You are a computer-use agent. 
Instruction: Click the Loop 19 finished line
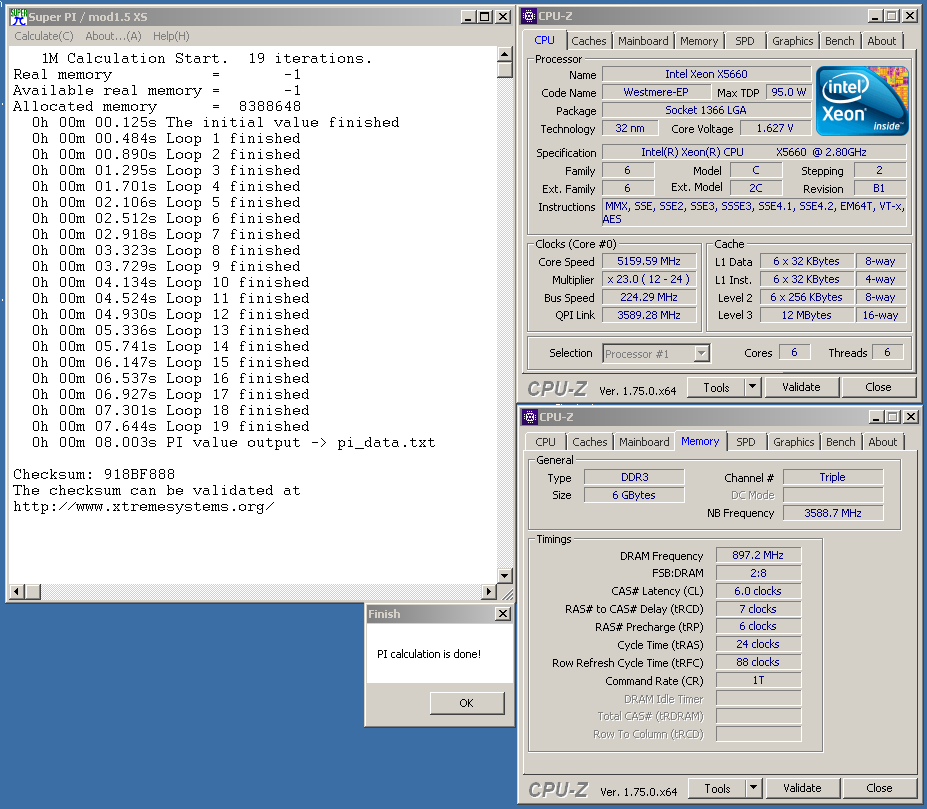click(x=171, y=426)
